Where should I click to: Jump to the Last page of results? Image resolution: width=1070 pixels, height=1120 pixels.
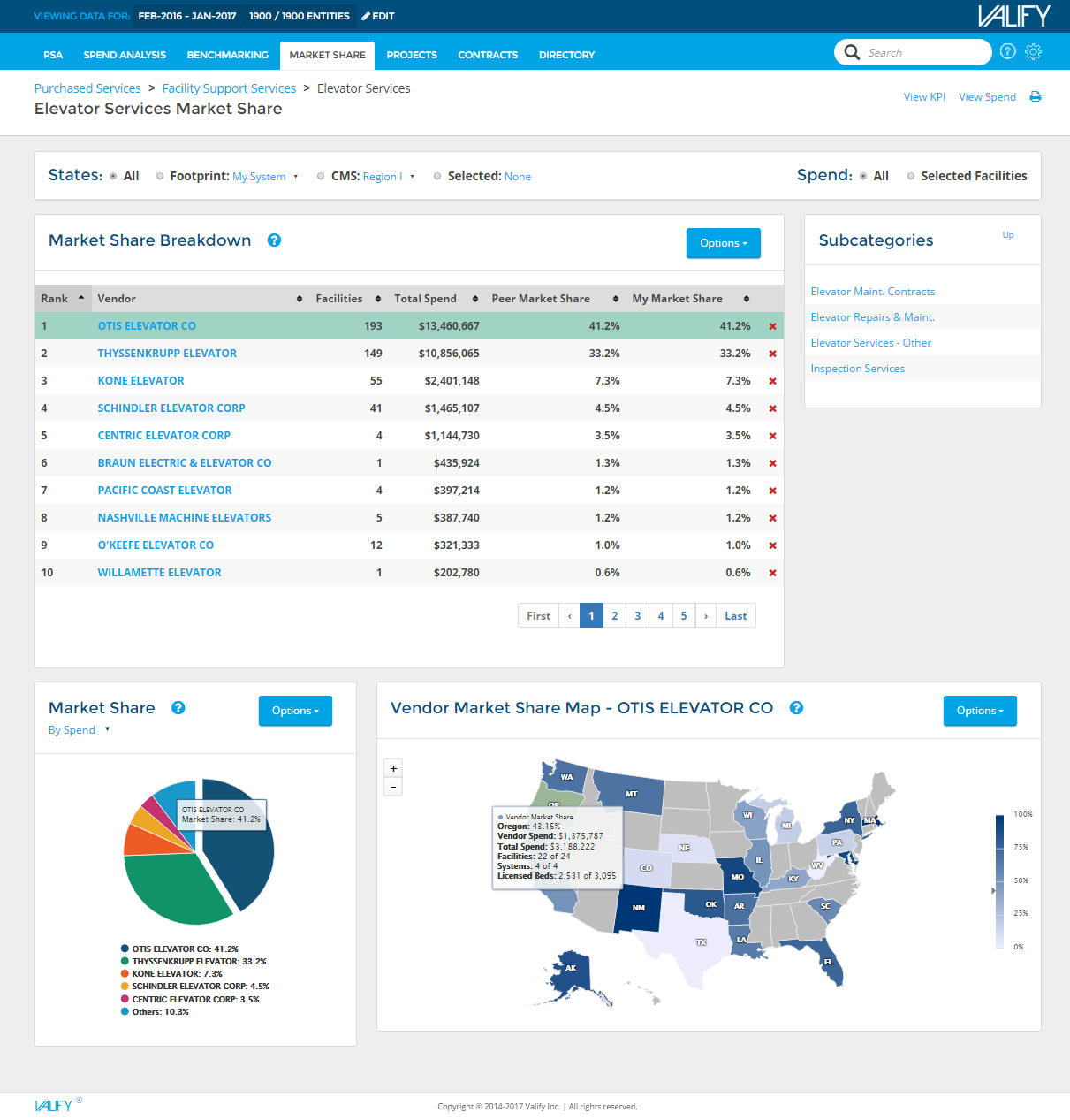[x=736, y=616]
